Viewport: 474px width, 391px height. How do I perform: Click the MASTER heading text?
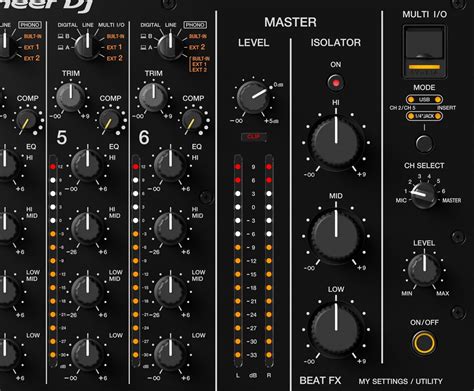[290, 22]
